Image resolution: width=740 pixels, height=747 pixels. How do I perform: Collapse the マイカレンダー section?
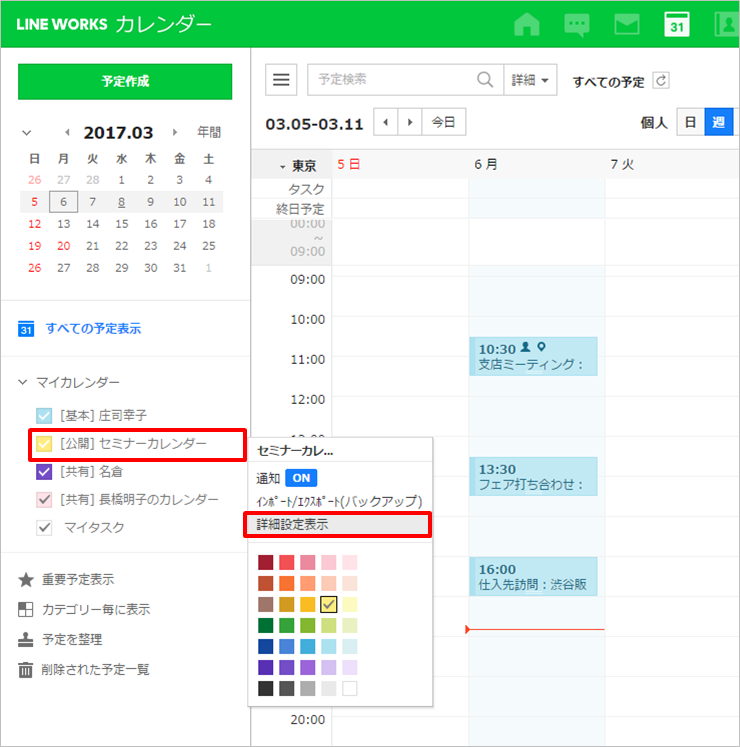[23, 382]
